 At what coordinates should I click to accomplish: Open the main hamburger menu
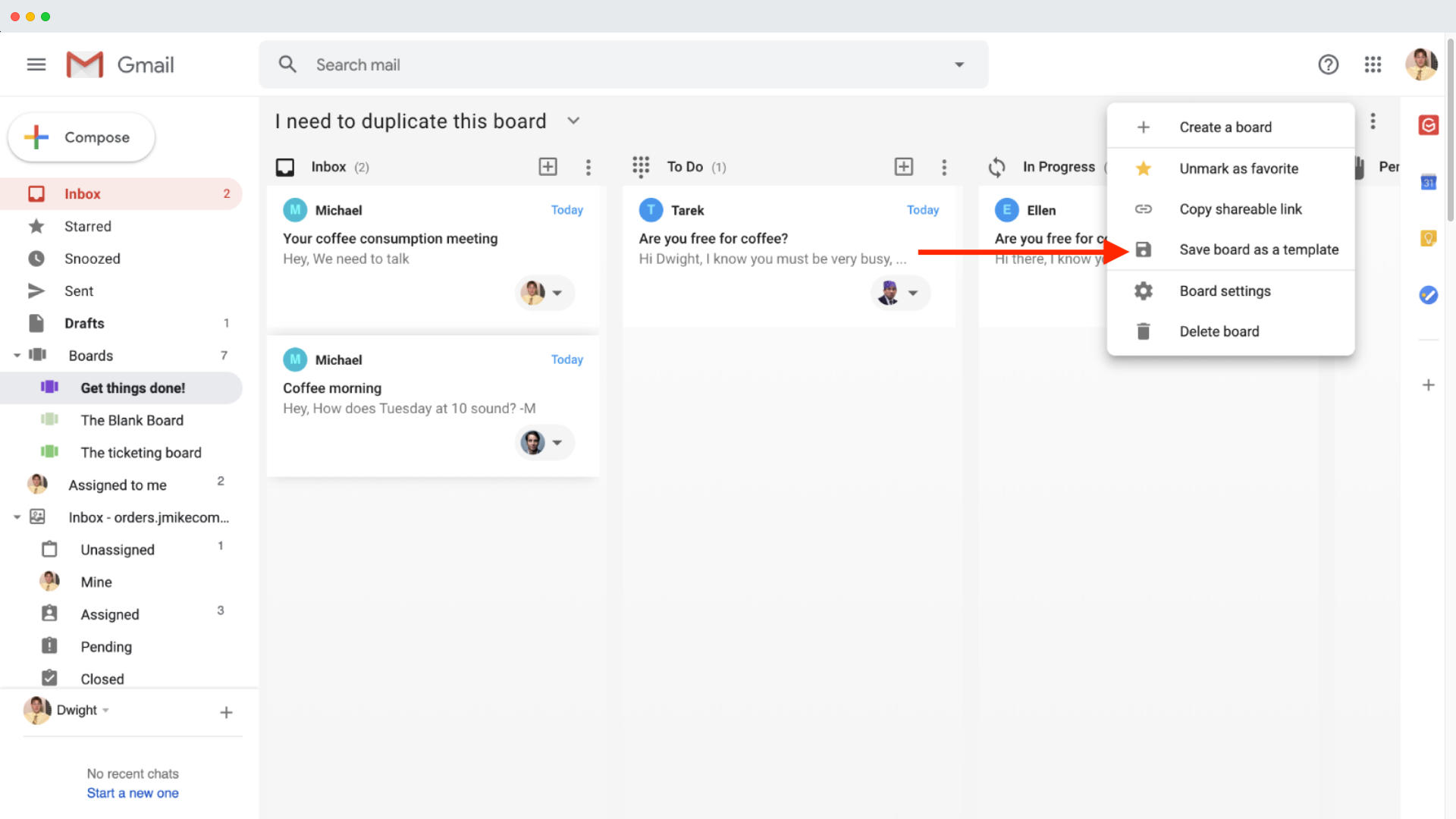36,64
